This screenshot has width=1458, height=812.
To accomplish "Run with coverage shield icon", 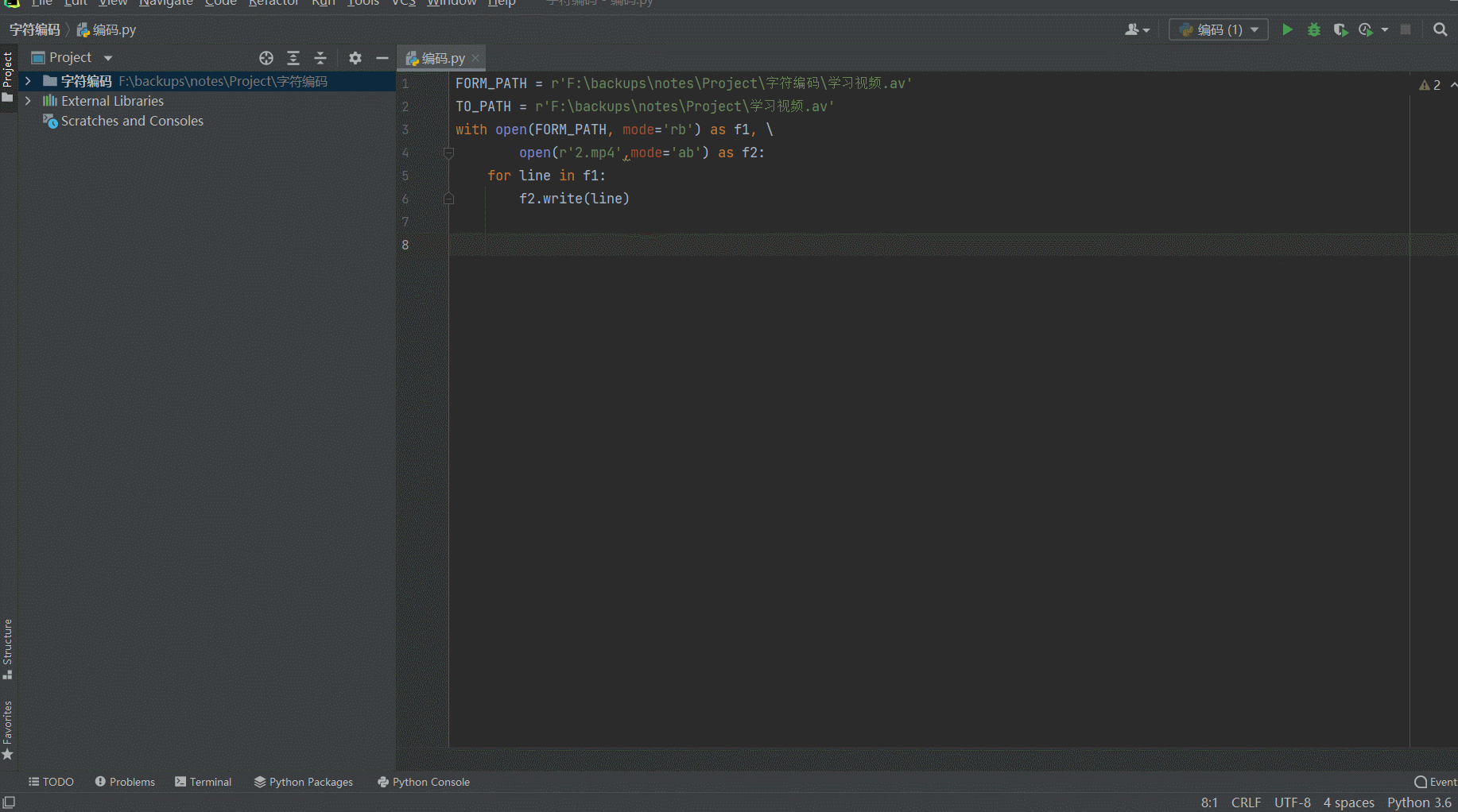I will [1340, 29].
